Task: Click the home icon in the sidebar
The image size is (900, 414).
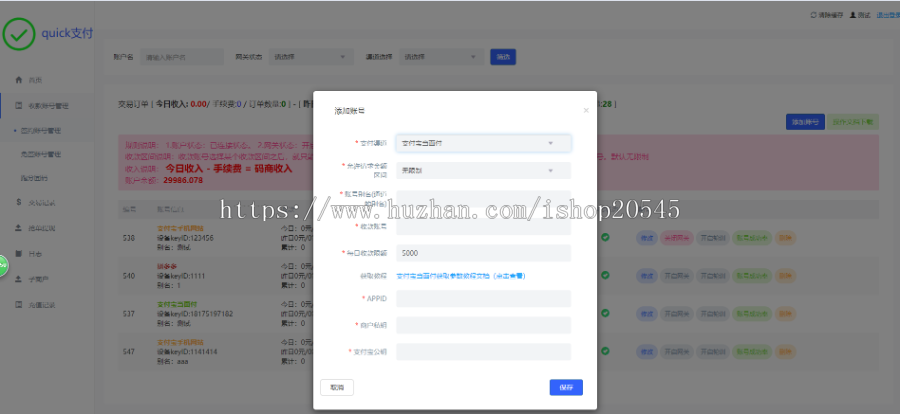Action: 18,80
